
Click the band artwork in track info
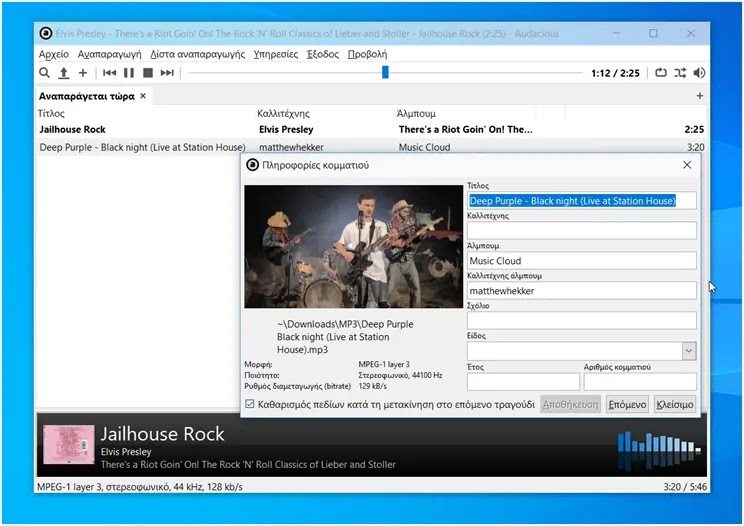point(353,247)
